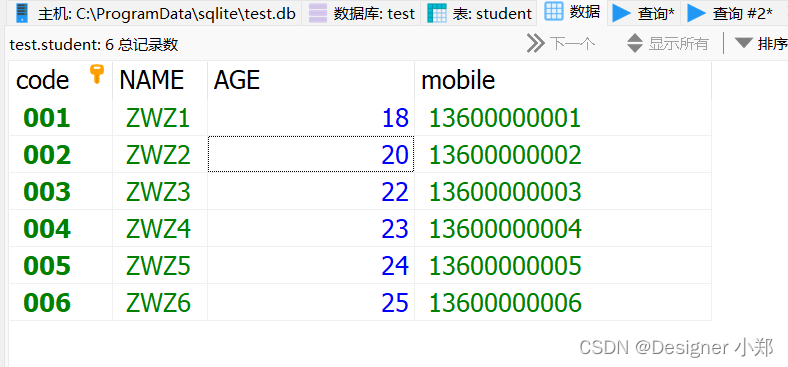Select code cell 003
The height and width of the screenshot is (367, 788).
(x=61, y=192)
